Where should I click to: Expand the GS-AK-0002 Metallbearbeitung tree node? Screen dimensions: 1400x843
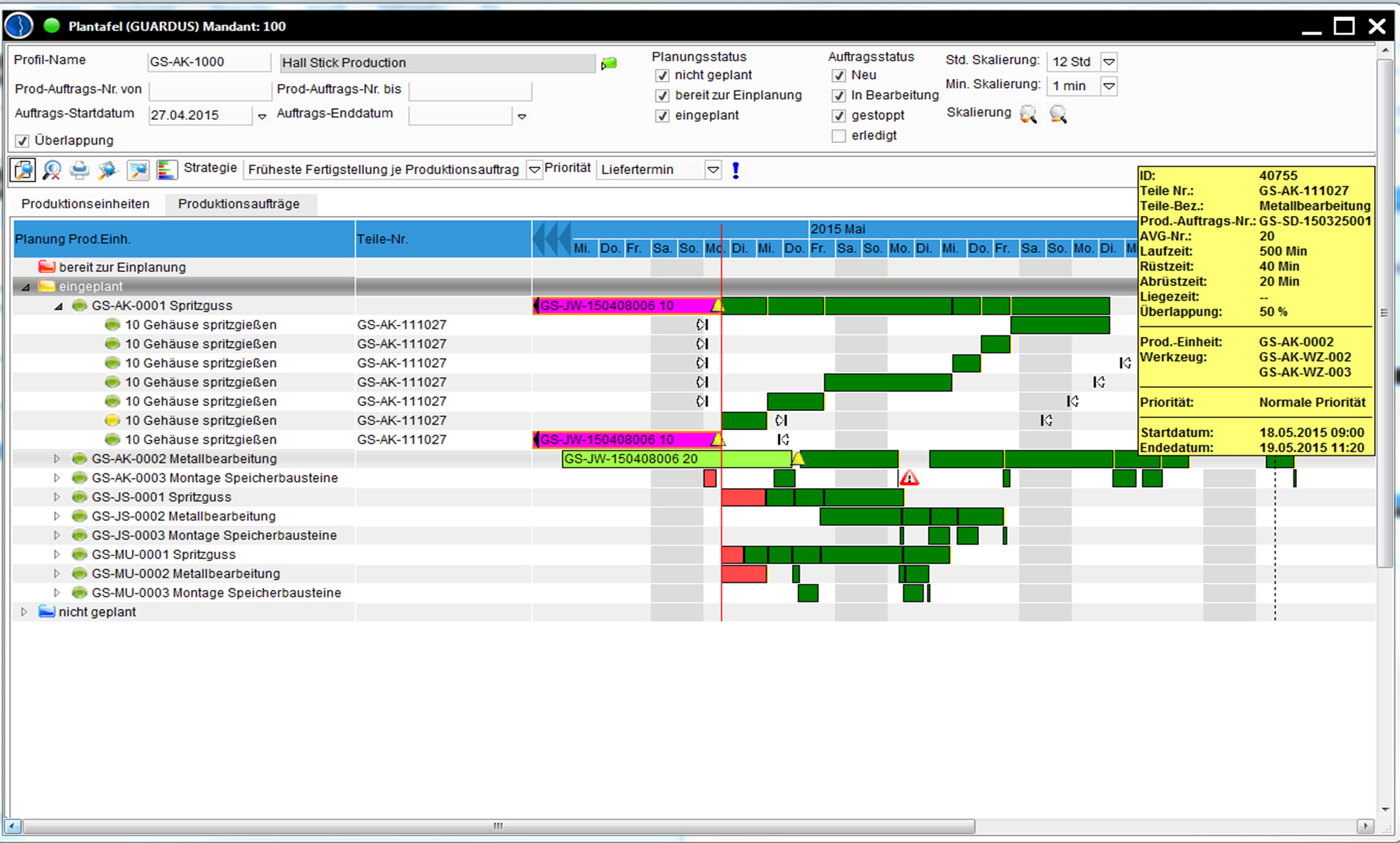[57, 459]
